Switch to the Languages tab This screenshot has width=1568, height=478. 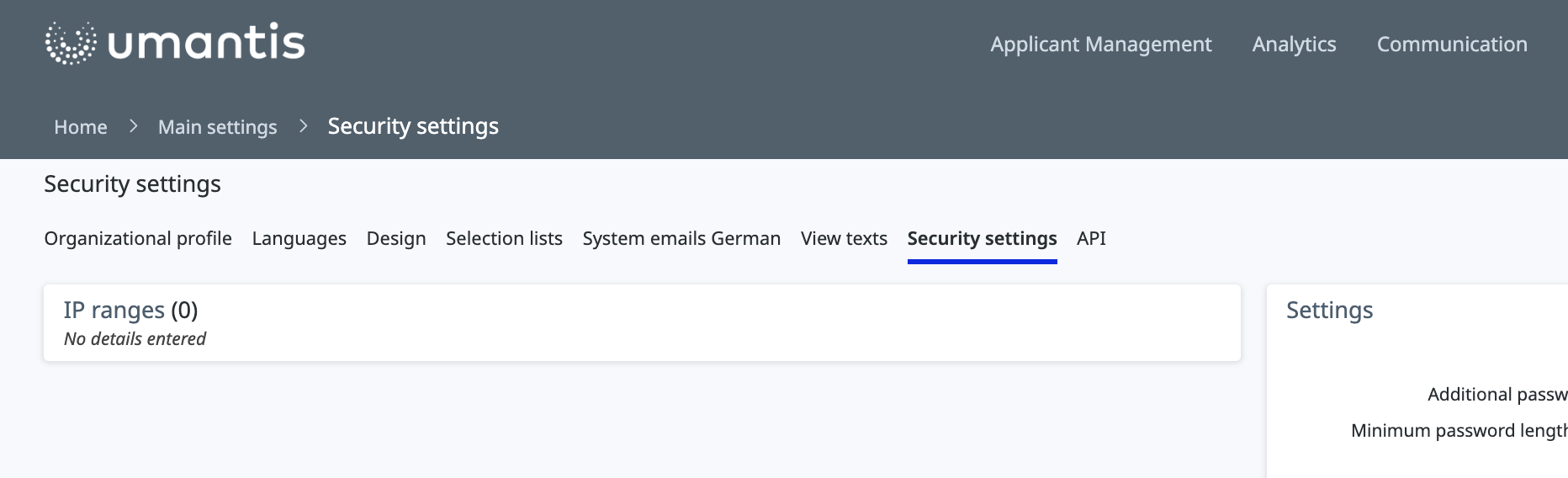pos(299,238)
